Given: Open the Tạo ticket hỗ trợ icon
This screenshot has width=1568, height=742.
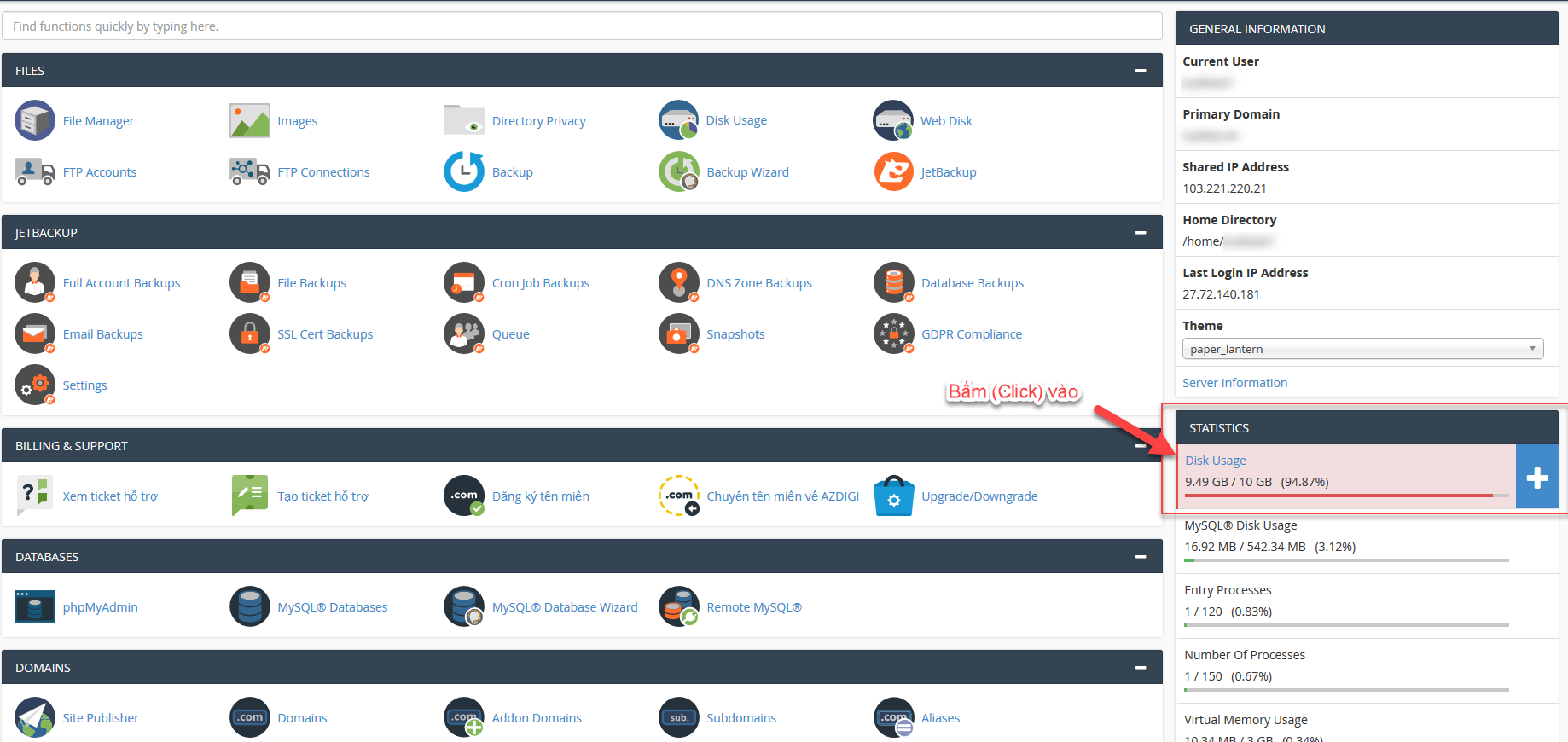Looking at the screenshot, I should coord(250,496).
